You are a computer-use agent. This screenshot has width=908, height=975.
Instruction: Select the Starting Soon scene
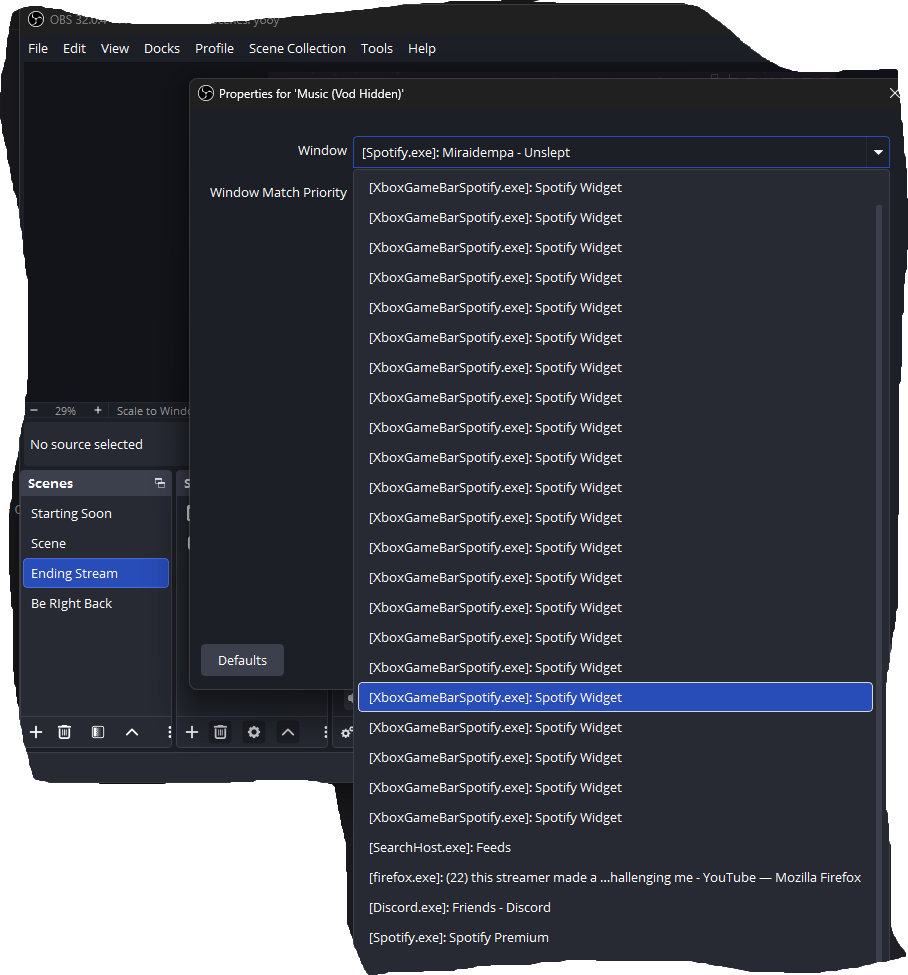pos(96,513)
